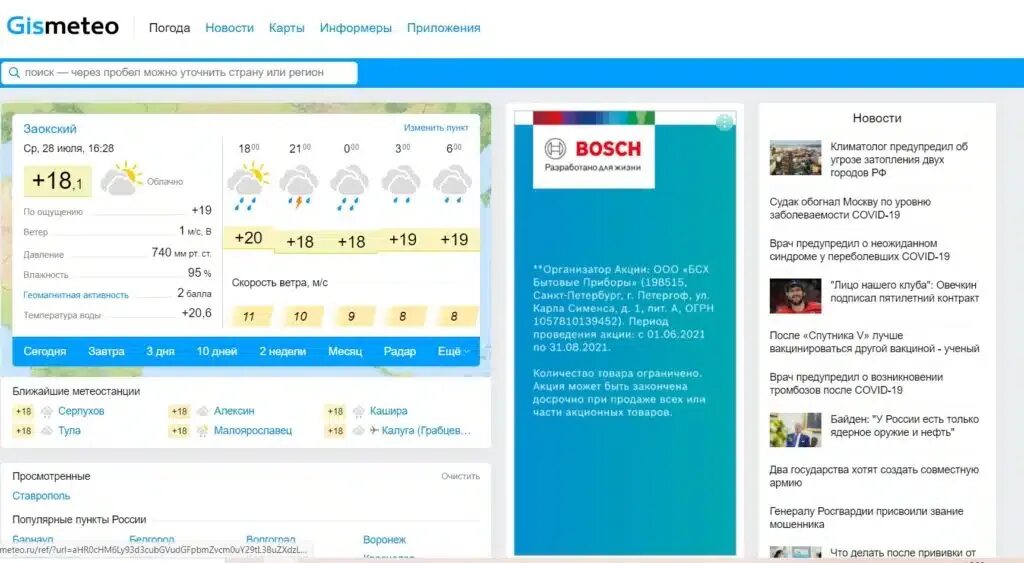Read news about two states' joint army
Viewport: 1024px width, 563px height.
click(874, 476)
